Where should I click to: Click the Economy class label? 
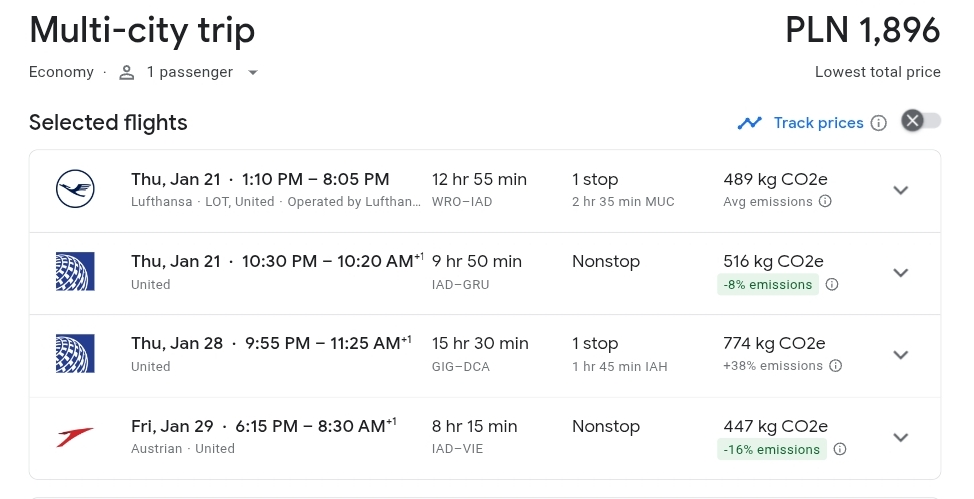tap(61, 72)
